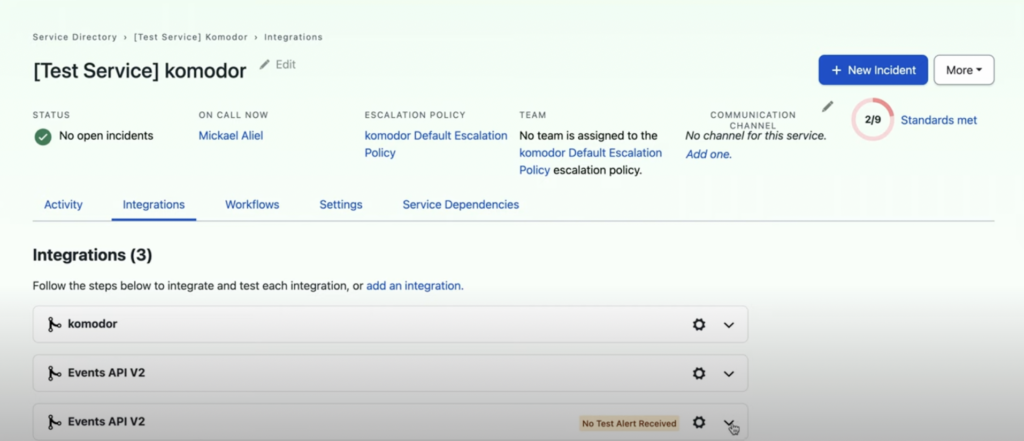This screenshot has height=441, width=1024.
Task: Click the komodor integration branch icon
Action: click(x=54, y=324)
